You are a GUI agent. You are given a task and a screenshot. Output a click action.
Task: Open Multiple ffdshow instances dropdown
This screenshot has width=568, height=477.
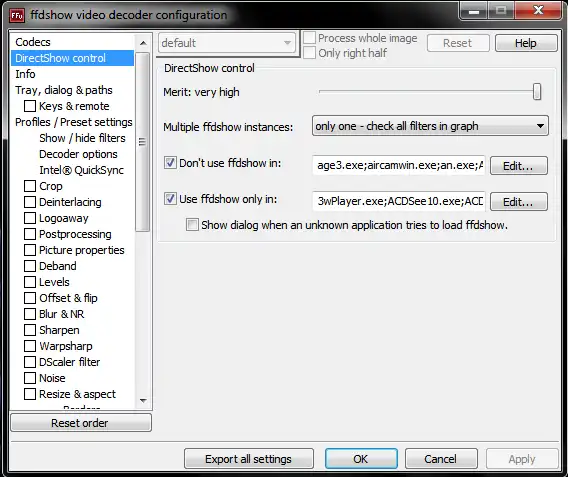(430, 126)
